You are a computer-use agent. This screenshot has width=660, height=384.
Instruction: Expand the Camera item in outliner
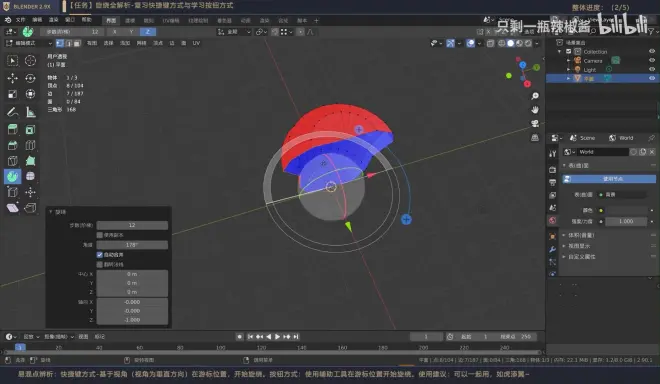click(x=568, y=61)
